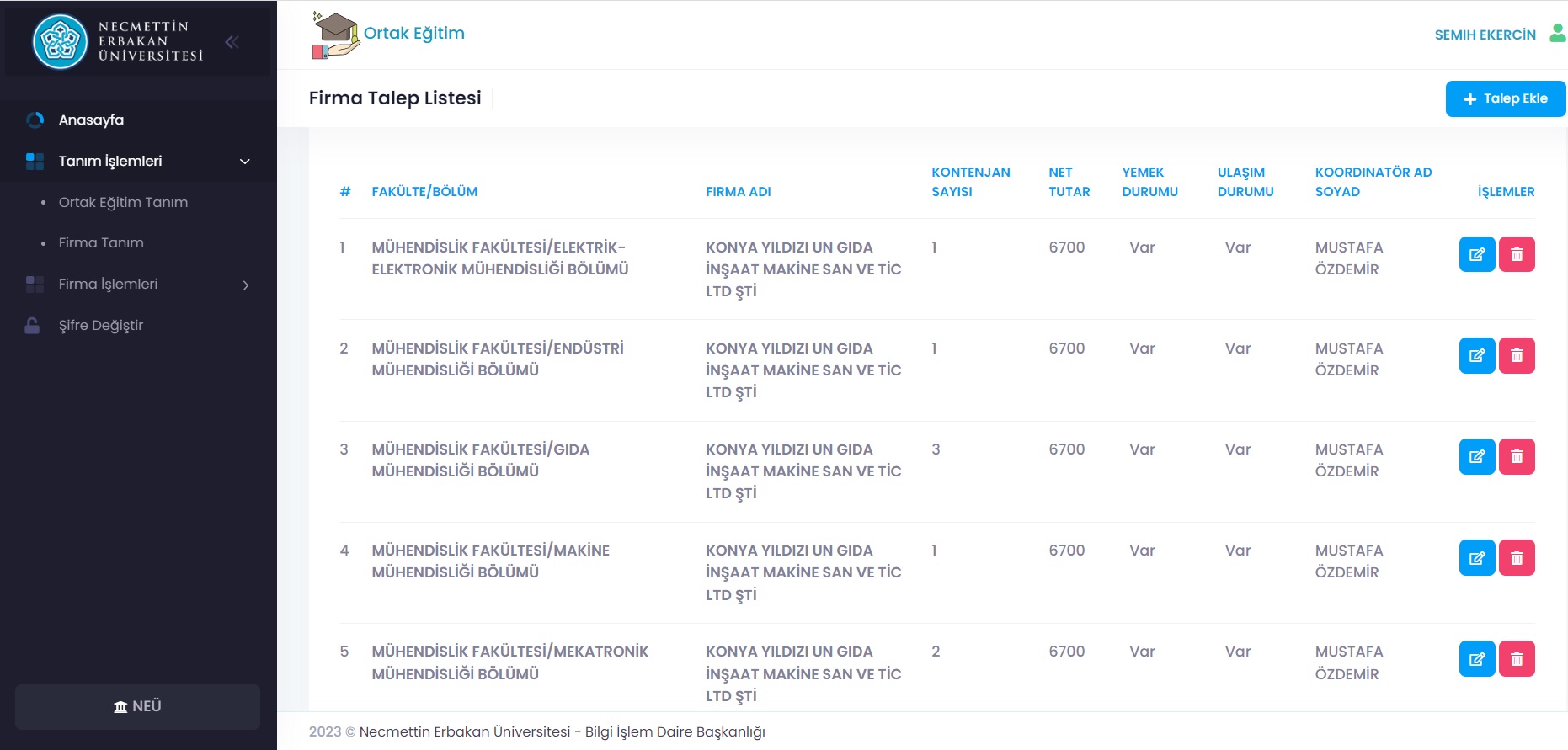Screen dimensions: 1568x750
Task: Collapse the Tanım İşlemleri menu
Action: click(x=244, y=162)
